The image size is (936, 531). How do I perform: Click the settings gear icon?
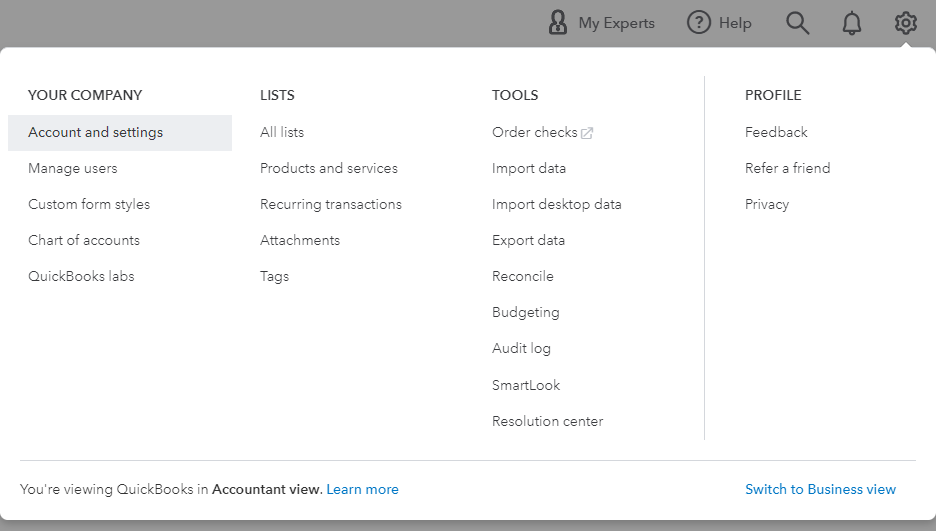pyautogui.click(x=906, y=23)
